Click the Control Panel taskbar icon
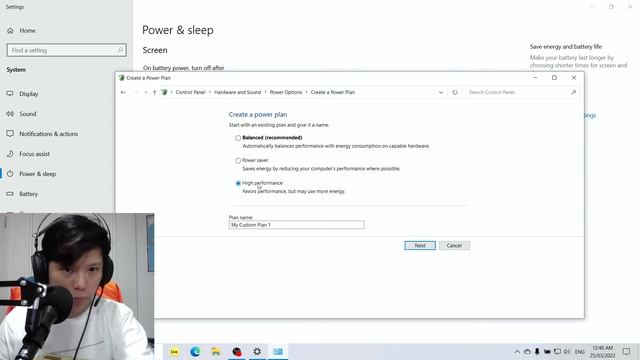640x360 pixels. coord(278,351)
